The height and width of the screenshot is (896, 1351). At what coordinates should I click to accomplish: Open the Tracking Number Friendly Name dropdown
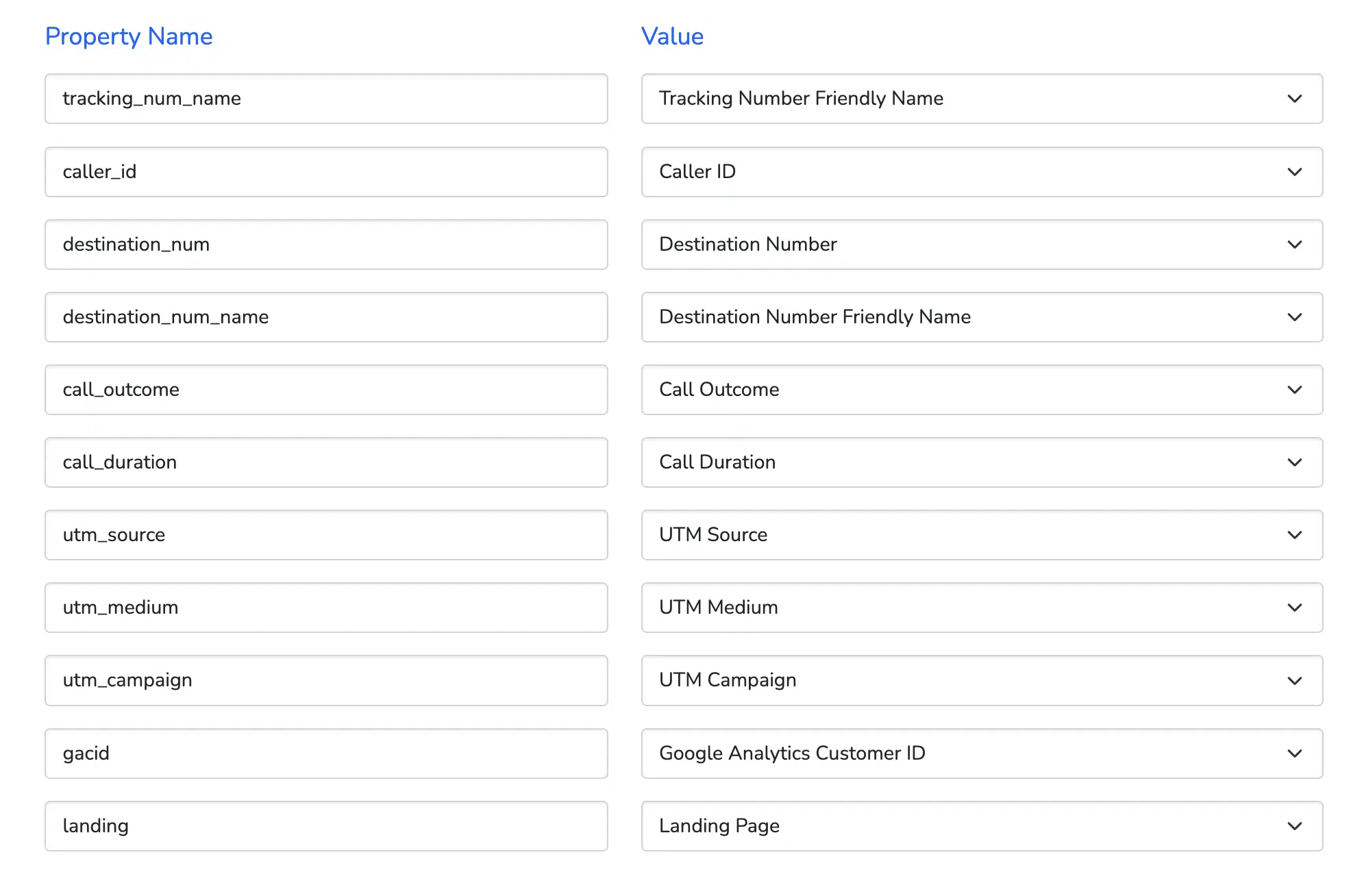pyautogui.click(x=982, y=99)
